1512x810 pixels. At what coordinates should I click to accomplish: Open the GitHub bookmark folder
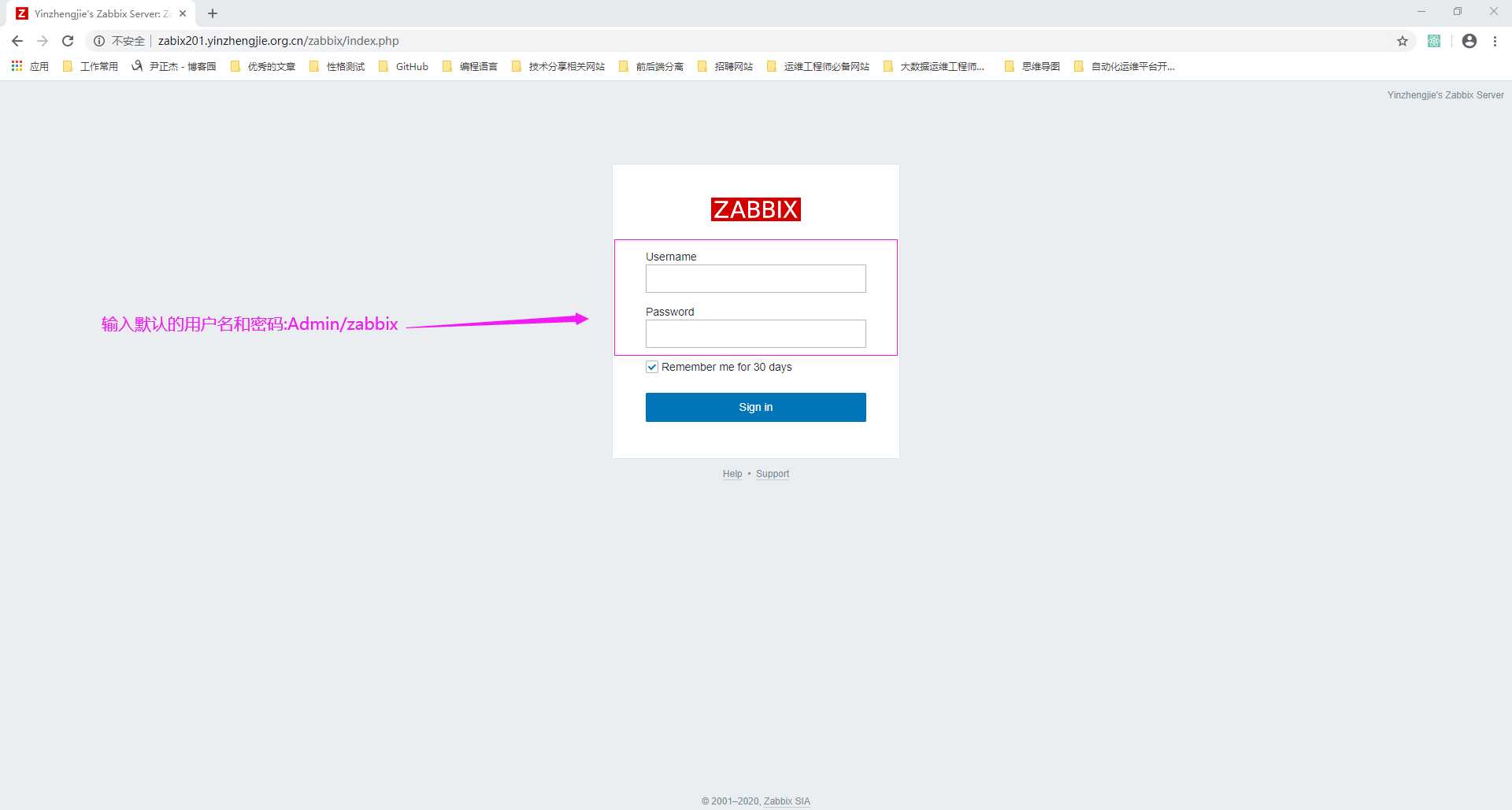tap(403, 66)
